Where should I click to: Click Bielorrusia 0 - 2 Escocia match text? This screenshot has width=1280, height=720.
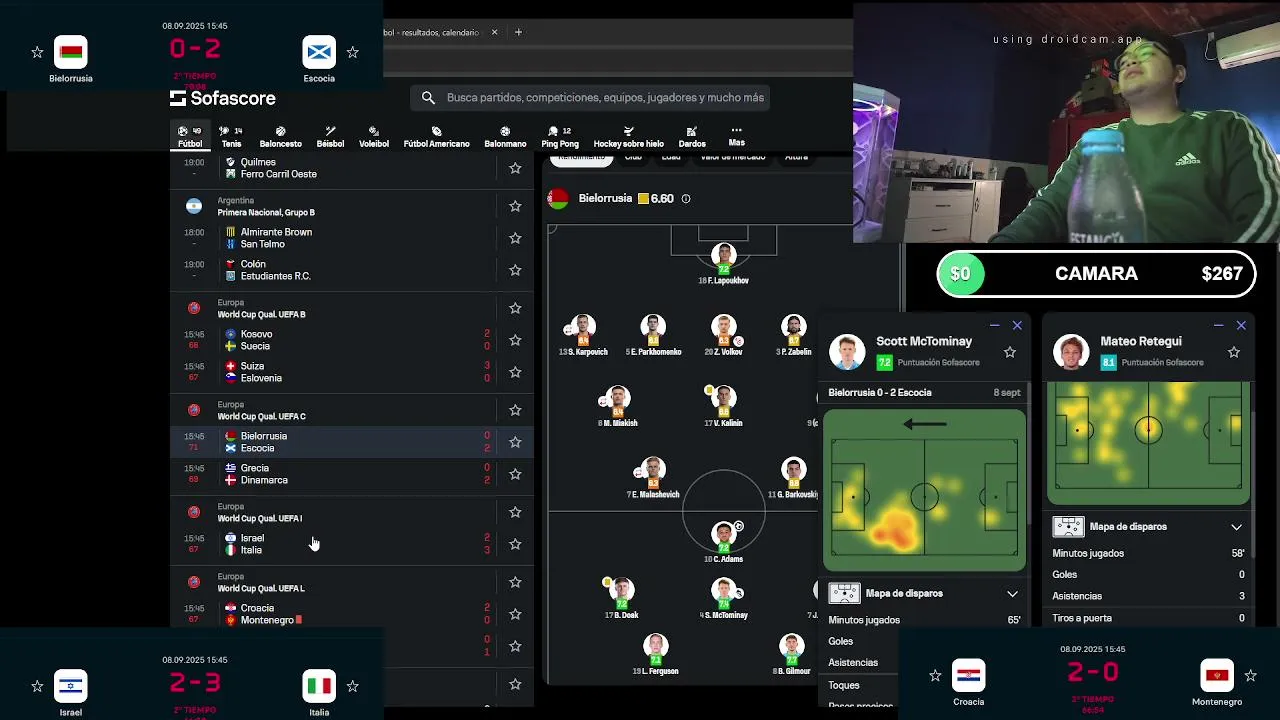click(x=880, y=393)
